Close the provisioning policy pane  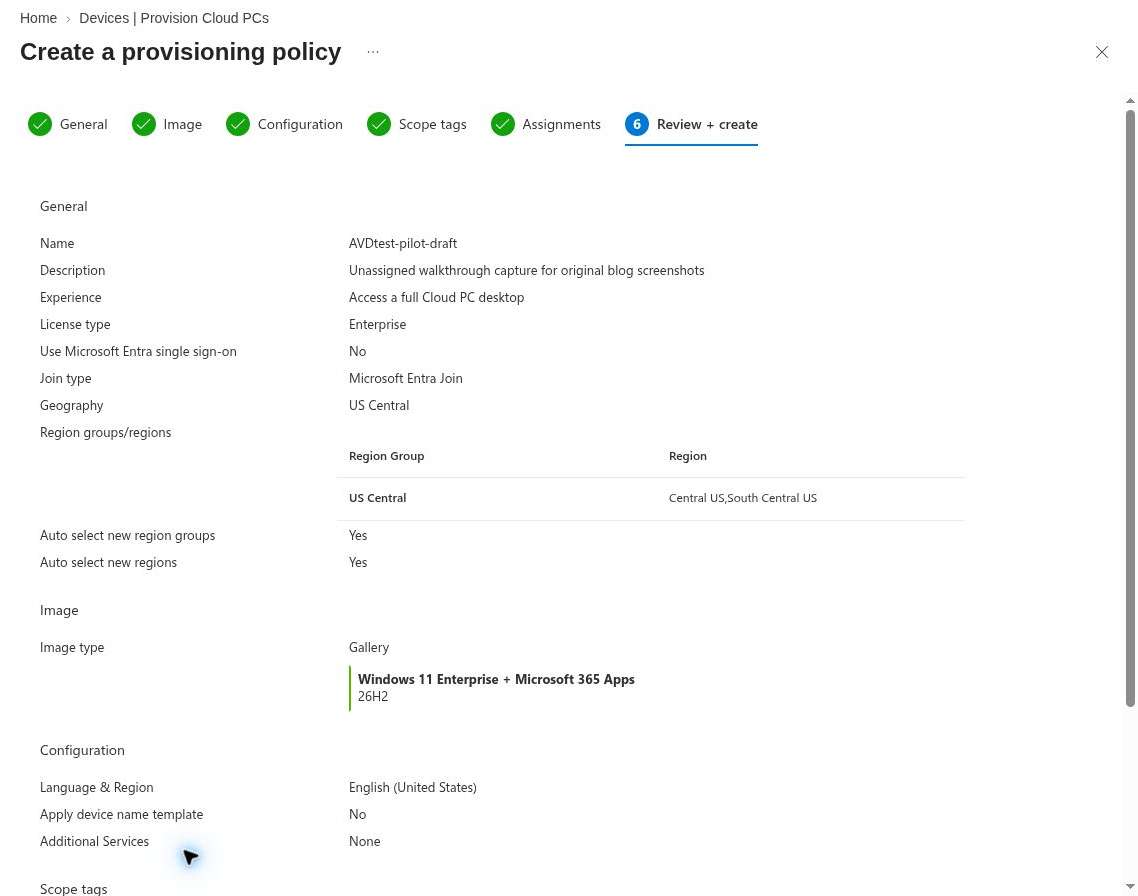(1102, 52)
